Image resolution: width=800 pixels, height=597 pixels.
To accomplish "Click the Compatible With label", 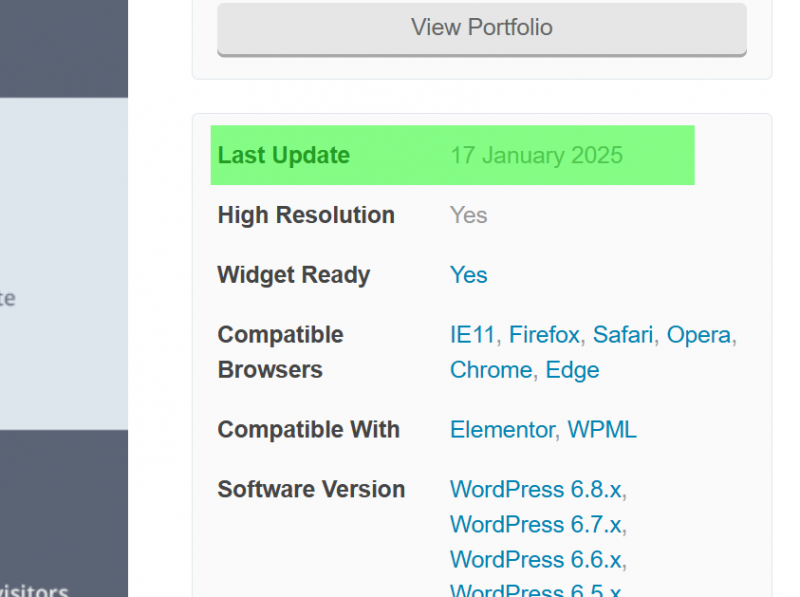I will 308,430.
